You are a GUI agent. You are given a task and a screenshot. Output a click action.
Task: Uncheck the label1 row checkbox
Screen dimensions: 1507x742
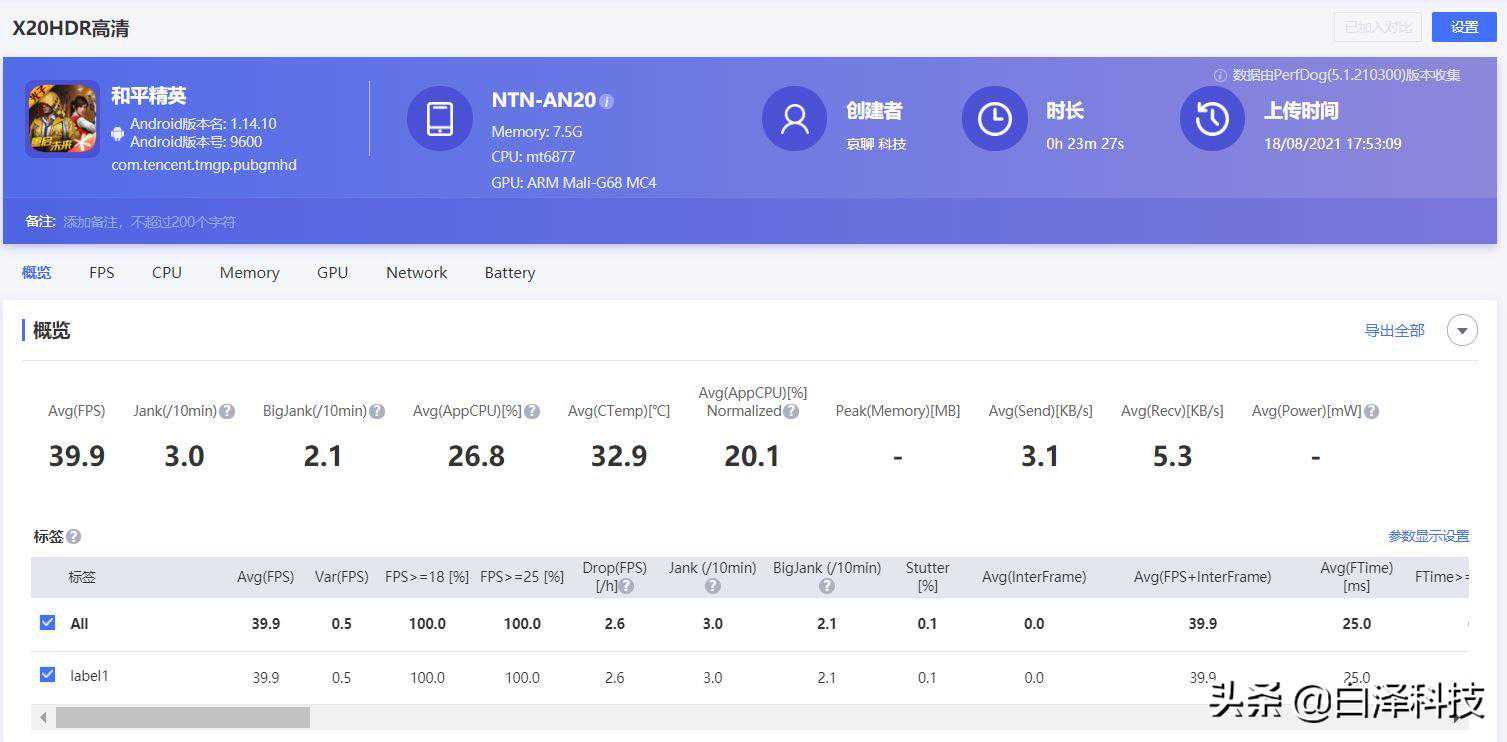tap(47, 675)
